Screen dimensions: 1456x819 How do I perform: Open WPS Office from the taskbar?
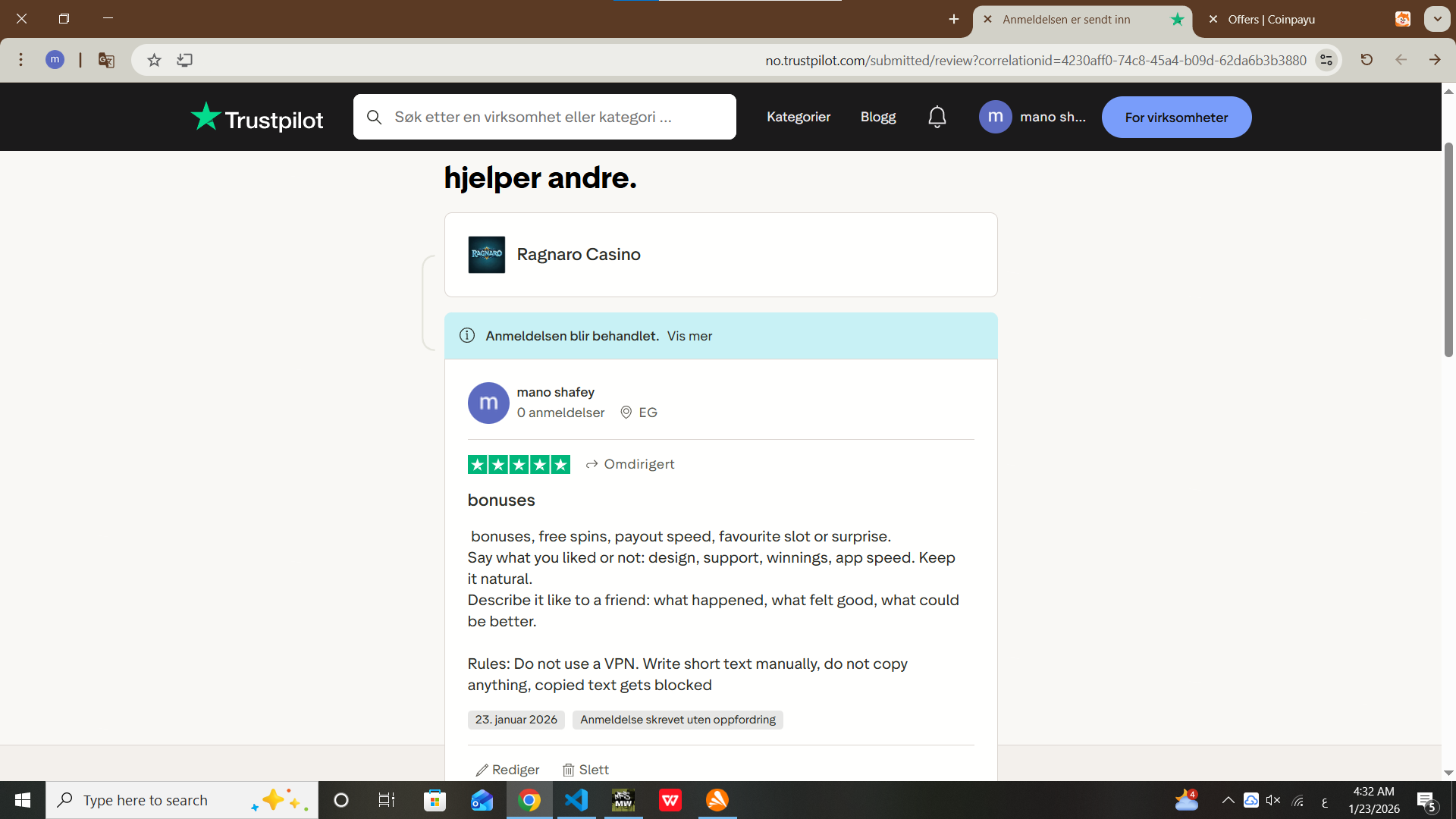[670, 800]
